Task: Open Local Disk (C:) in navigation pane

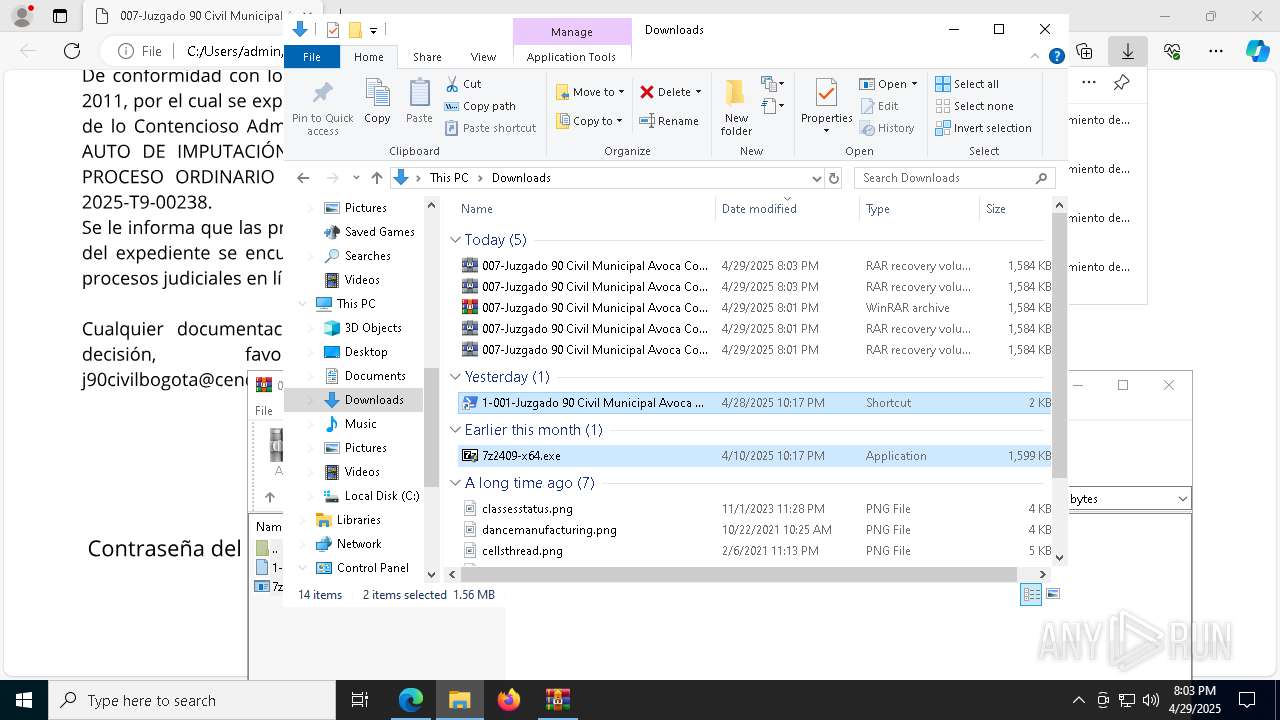Action: click(x=371, y=496)
